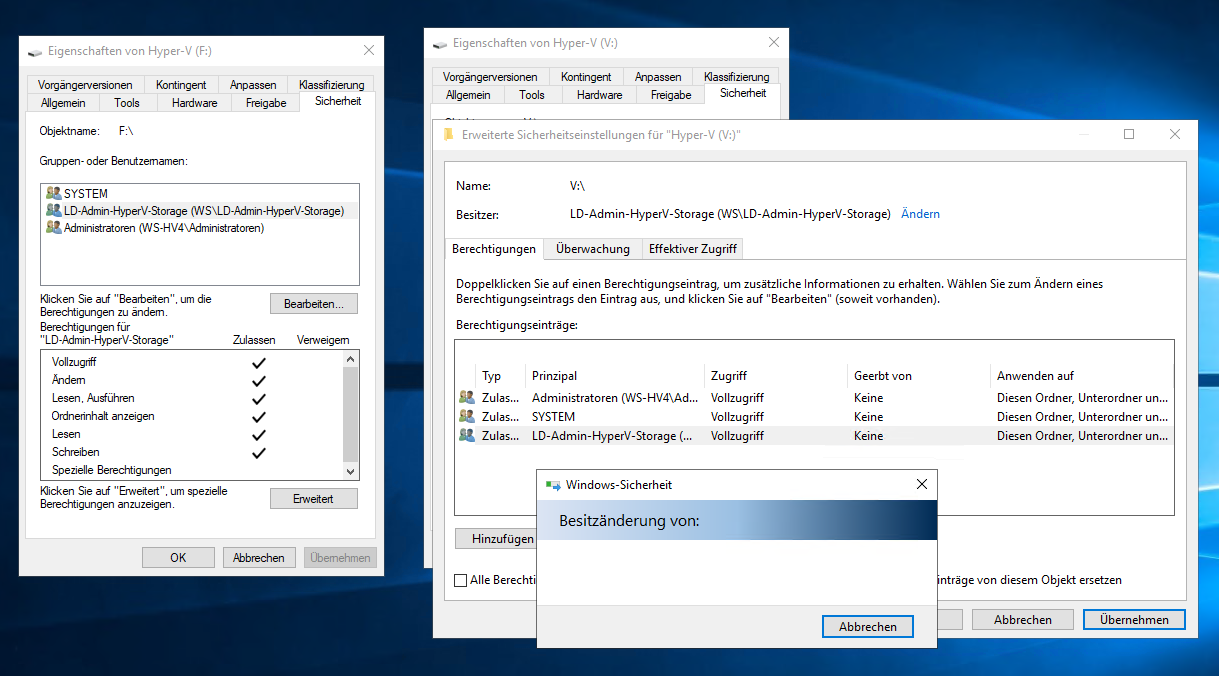The image size is (1219, 676).
Task: Open Allgemein tab in F: properties
Action: [x=63, y=103]
